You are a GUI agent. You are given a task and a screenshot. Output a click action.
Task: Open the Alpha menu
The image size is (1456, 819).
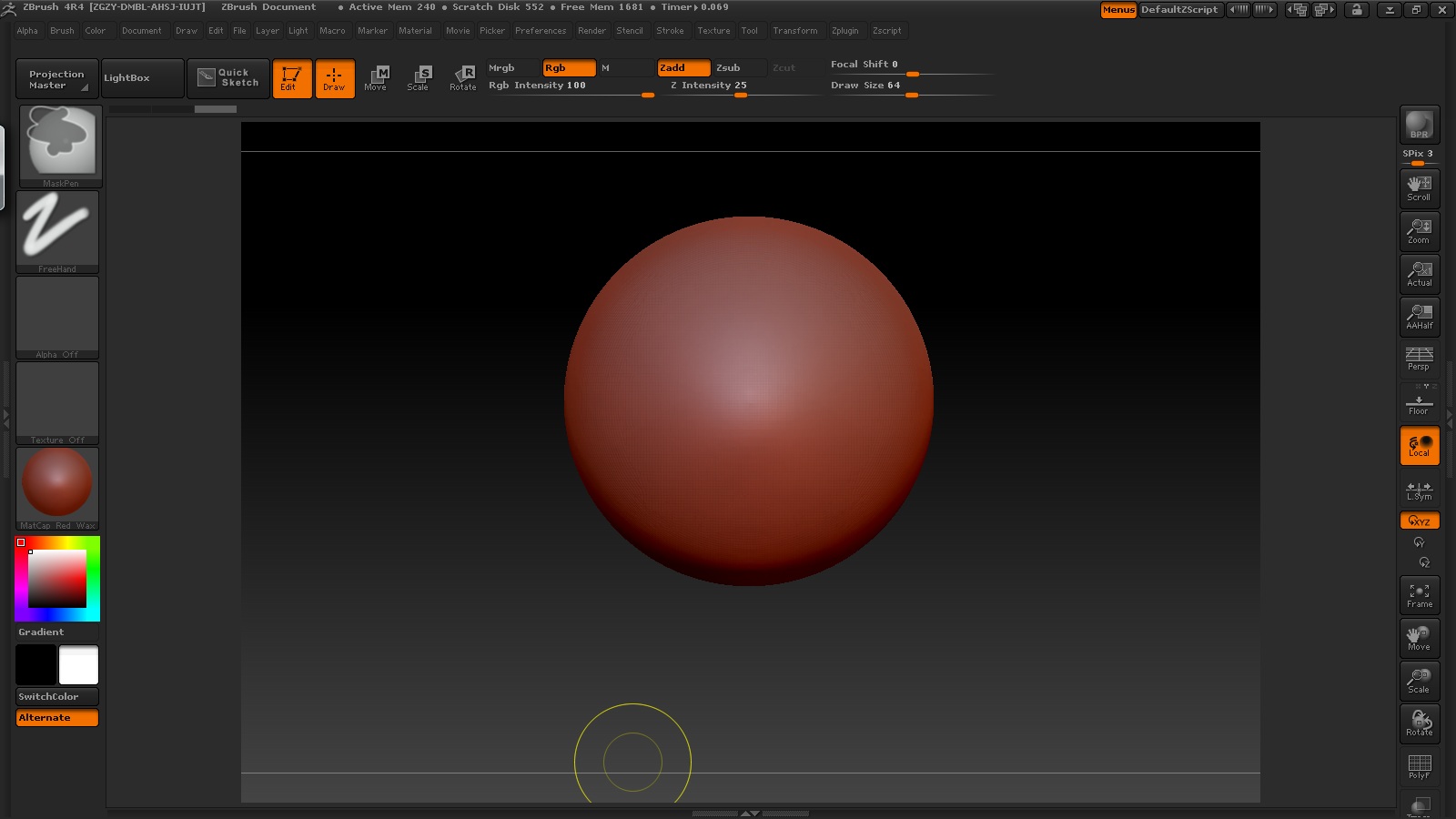coord(27,31)
